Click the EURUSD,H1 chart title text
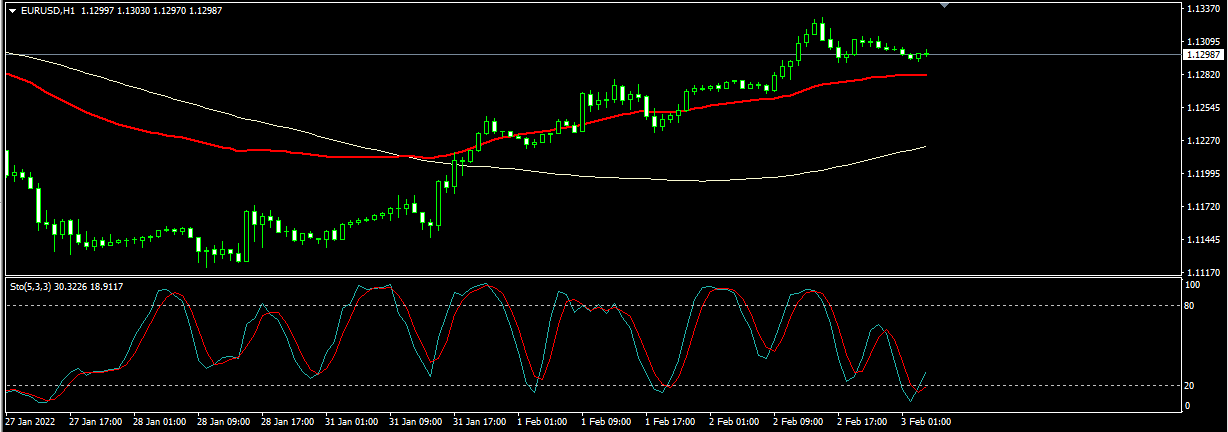The height and width of the screenshot is (432, 1228). tap(47, 10)
